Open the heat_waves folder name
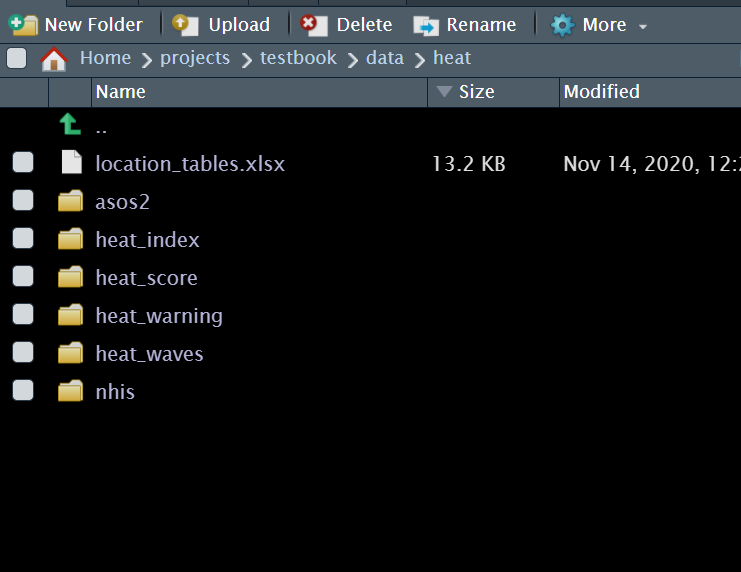The height and width of the screenshot is (572, 741). (x=149, y=354)
